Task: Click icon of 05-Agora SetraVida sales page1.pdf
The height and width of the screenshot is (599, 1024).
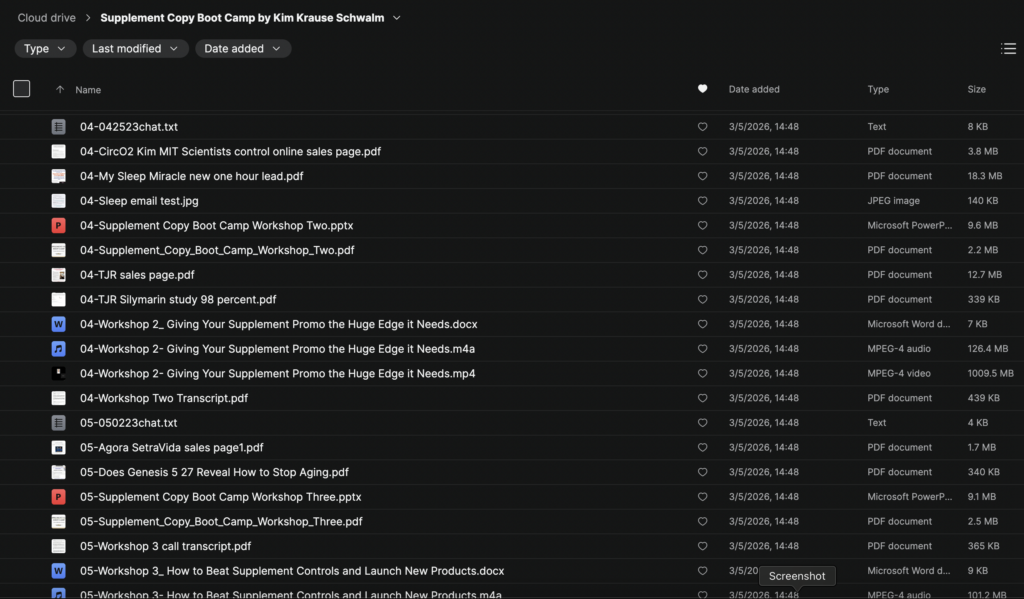Action: [58, 447]
